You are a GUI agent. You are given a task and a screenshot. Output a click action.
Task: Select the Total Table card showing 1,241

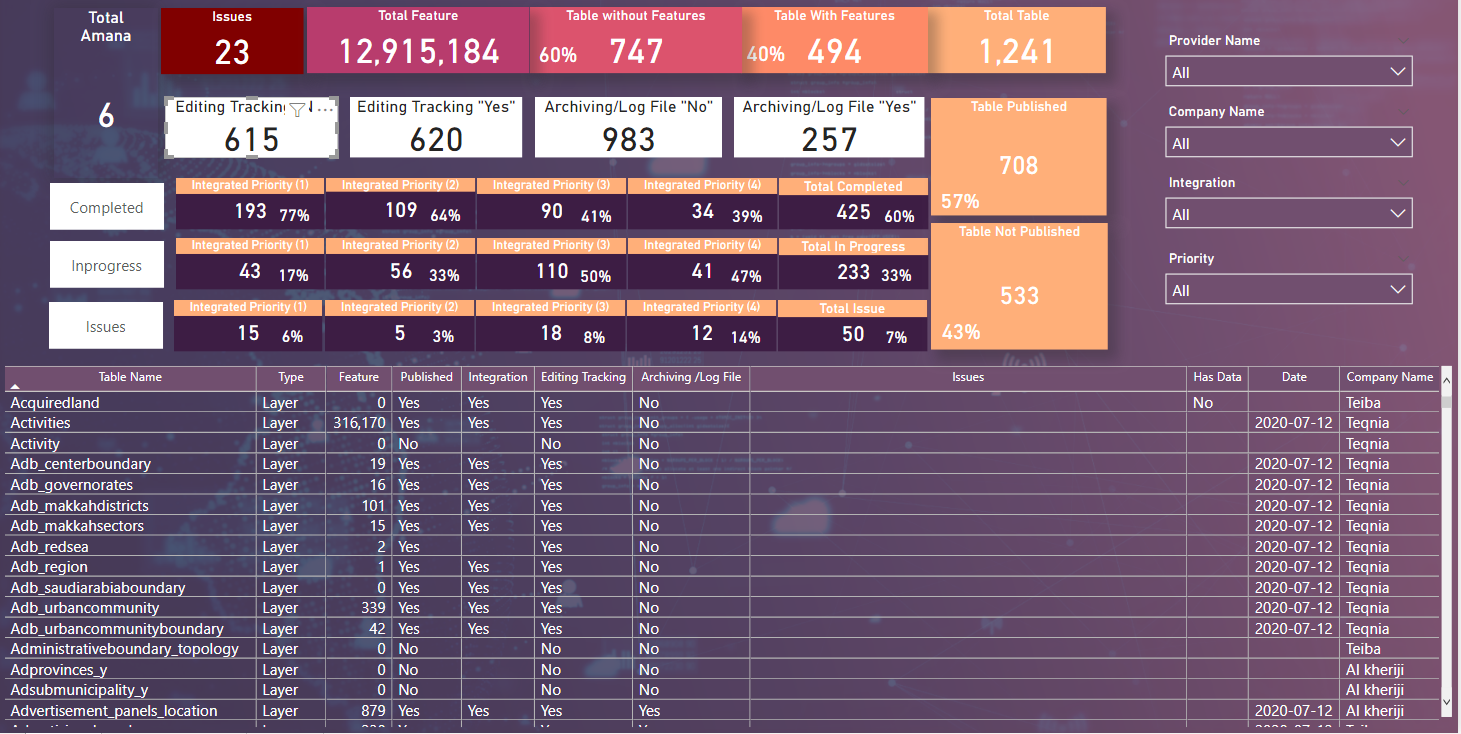[1017, 40]
